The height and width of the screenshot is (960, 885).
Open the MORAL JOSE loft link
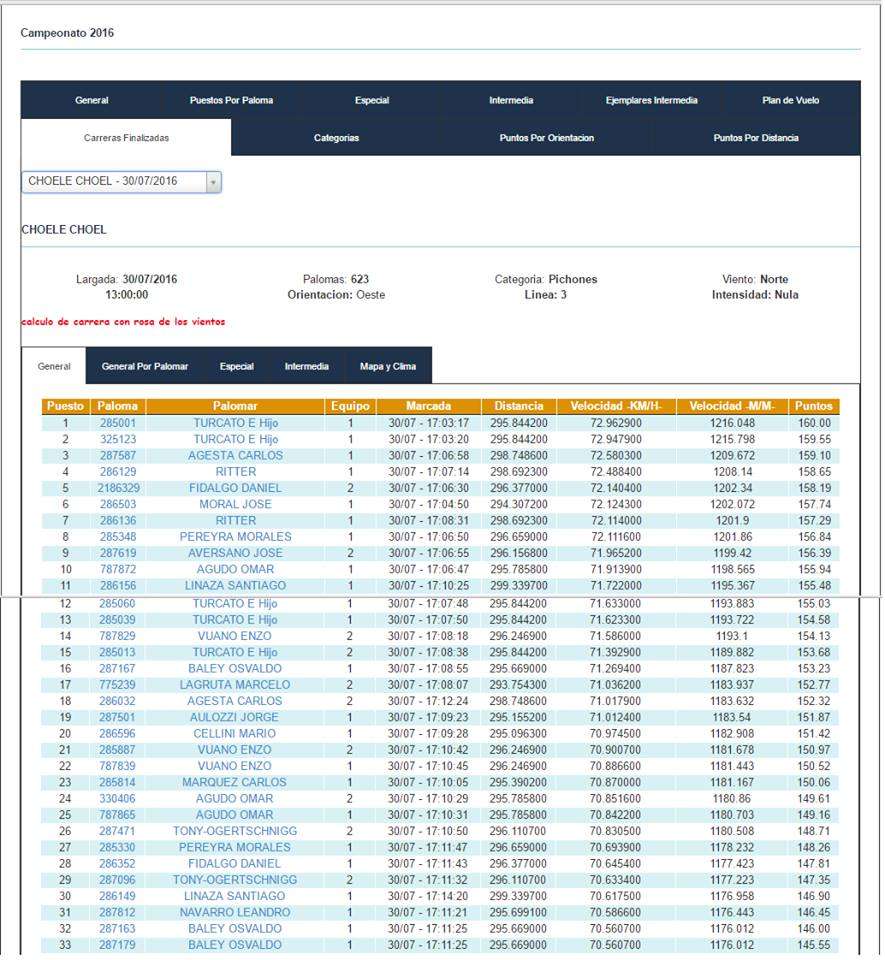tap(235, 505)
